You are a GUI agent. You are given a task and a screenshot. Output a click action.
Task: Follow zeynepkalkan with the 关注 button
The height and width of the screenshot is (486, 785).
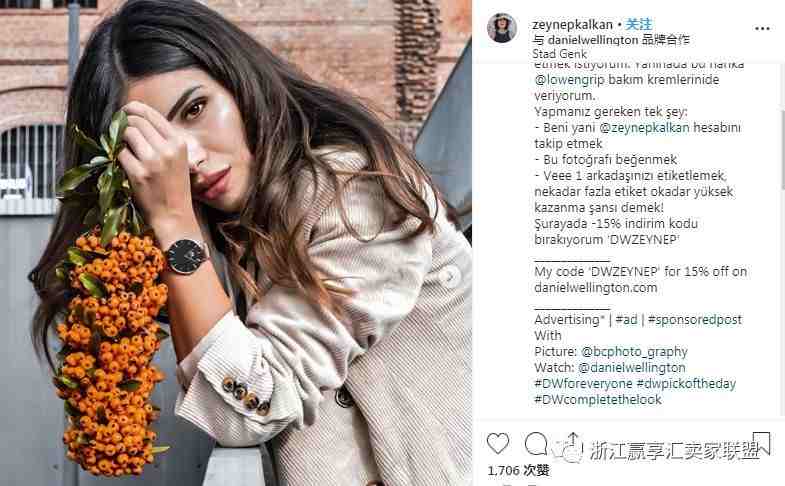[x=639, y=24]
